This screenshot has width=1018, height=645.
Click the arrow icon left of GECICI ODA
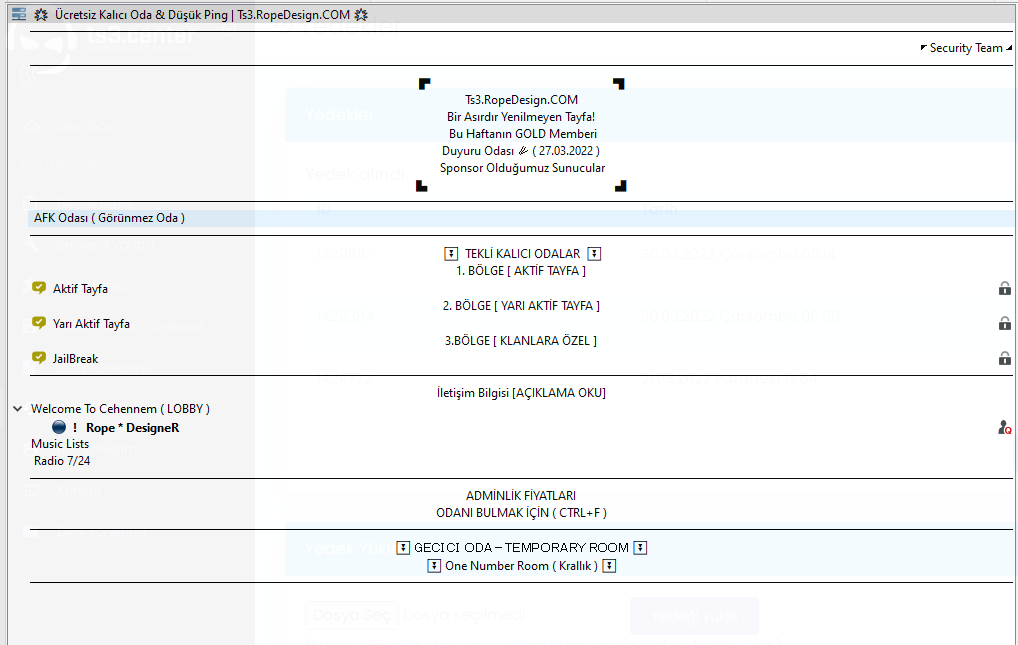pos(403,548)
